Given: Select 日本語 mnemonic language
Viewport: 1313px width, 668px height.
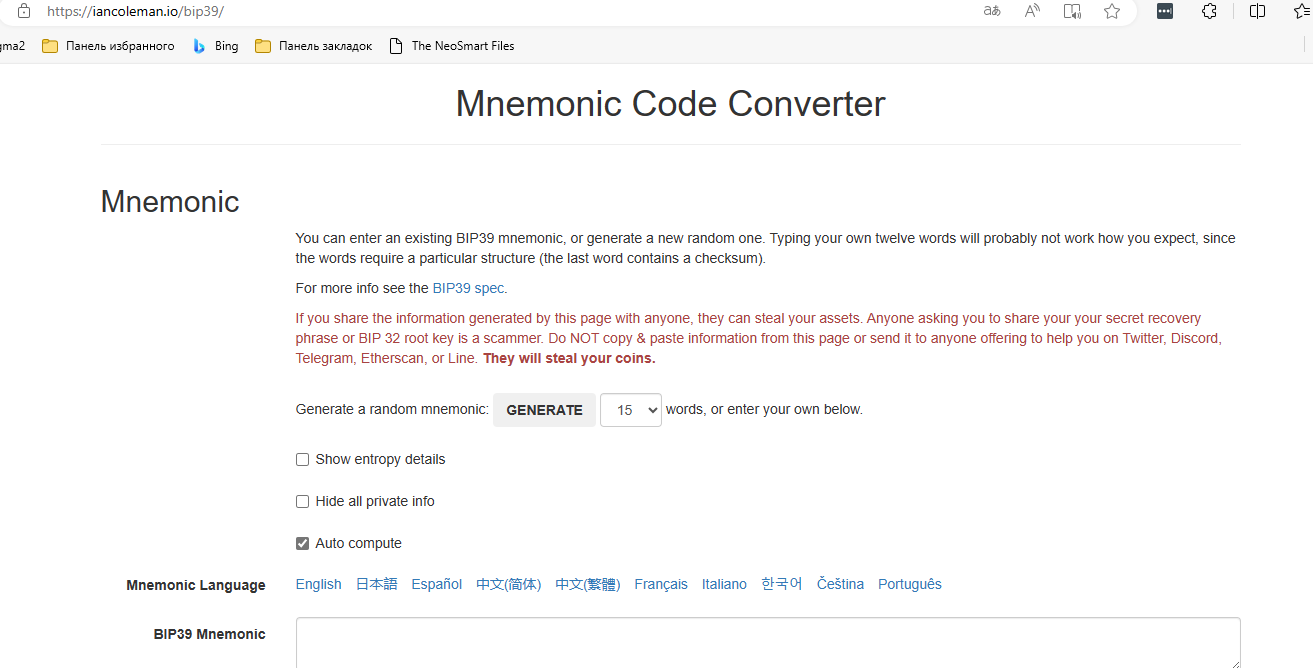Looking at the screenshot, I should coord(377,584).
